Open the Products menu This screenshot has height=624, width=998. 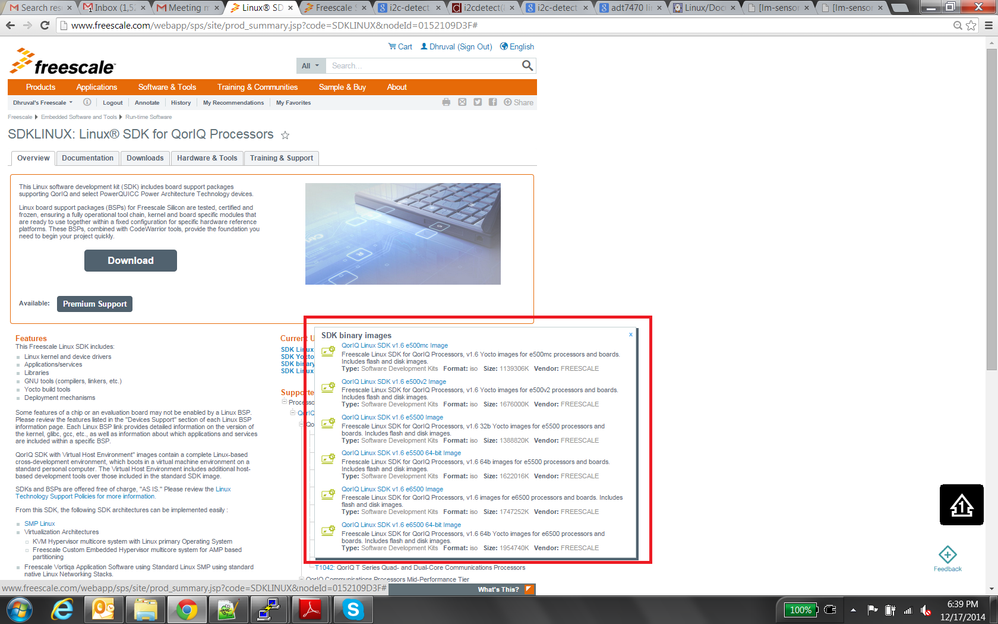pos(41,87)
